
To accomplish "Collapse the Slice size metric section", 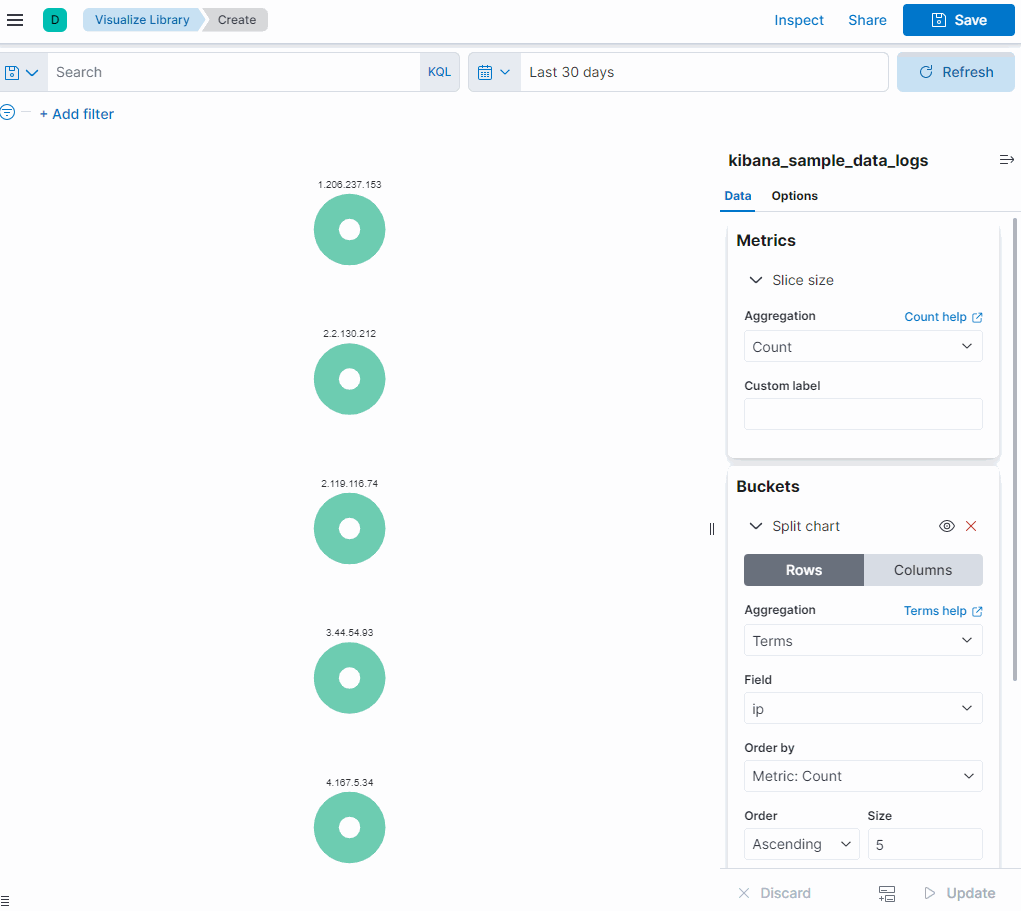I will (755, 280).
